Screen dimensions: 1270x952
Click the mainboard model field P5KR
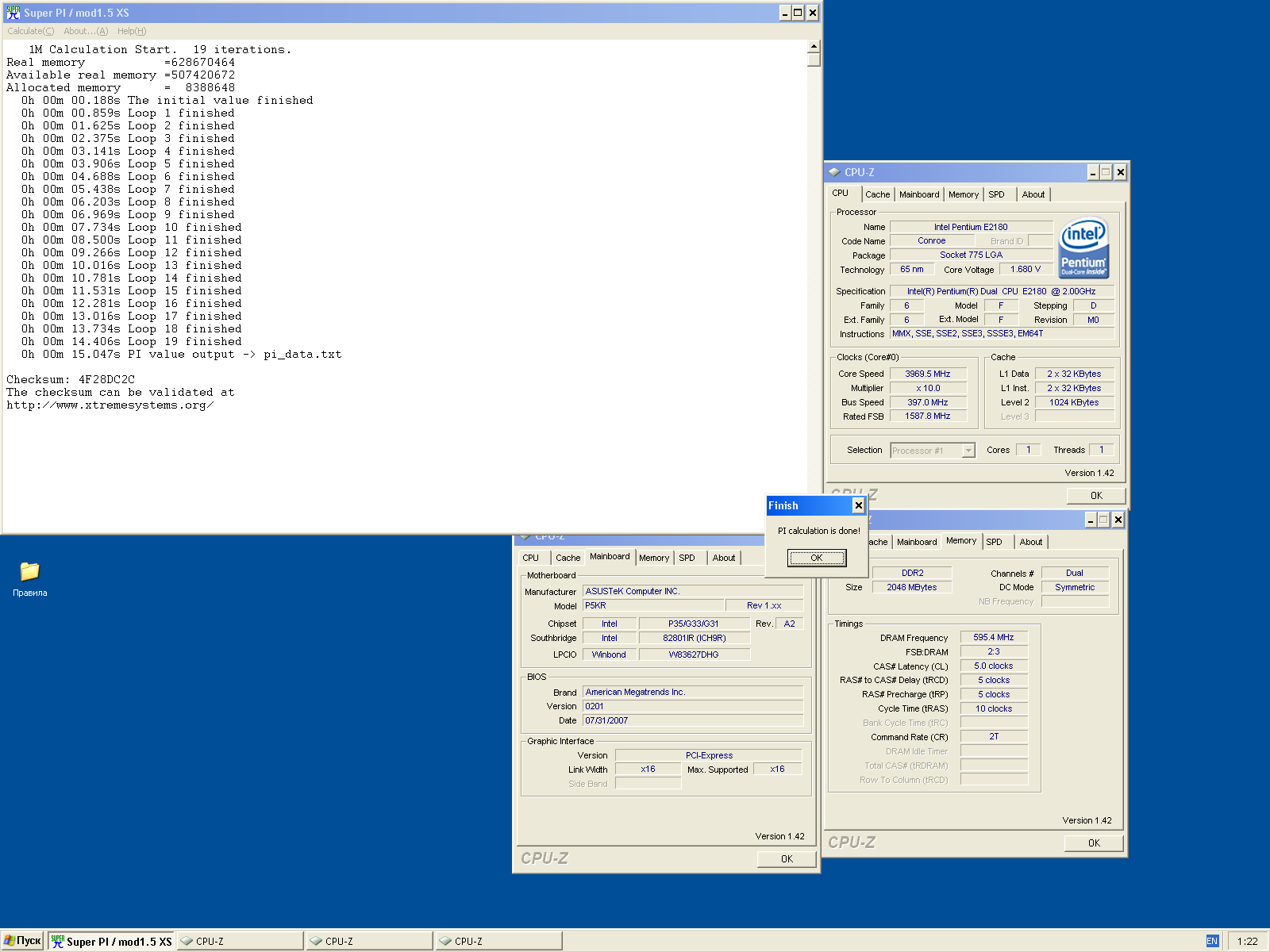(x=652, y=605)
